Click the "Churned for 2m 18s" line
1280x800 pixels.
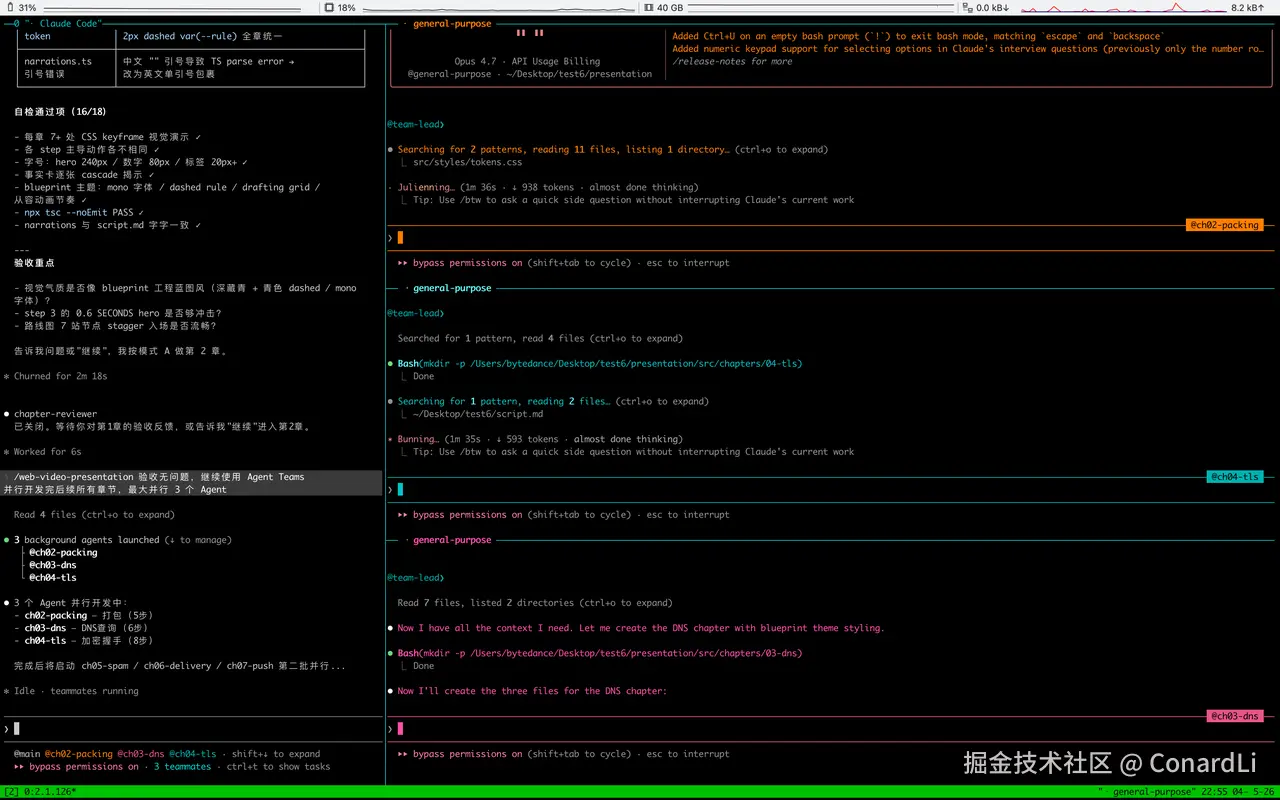tap(60, 376)
